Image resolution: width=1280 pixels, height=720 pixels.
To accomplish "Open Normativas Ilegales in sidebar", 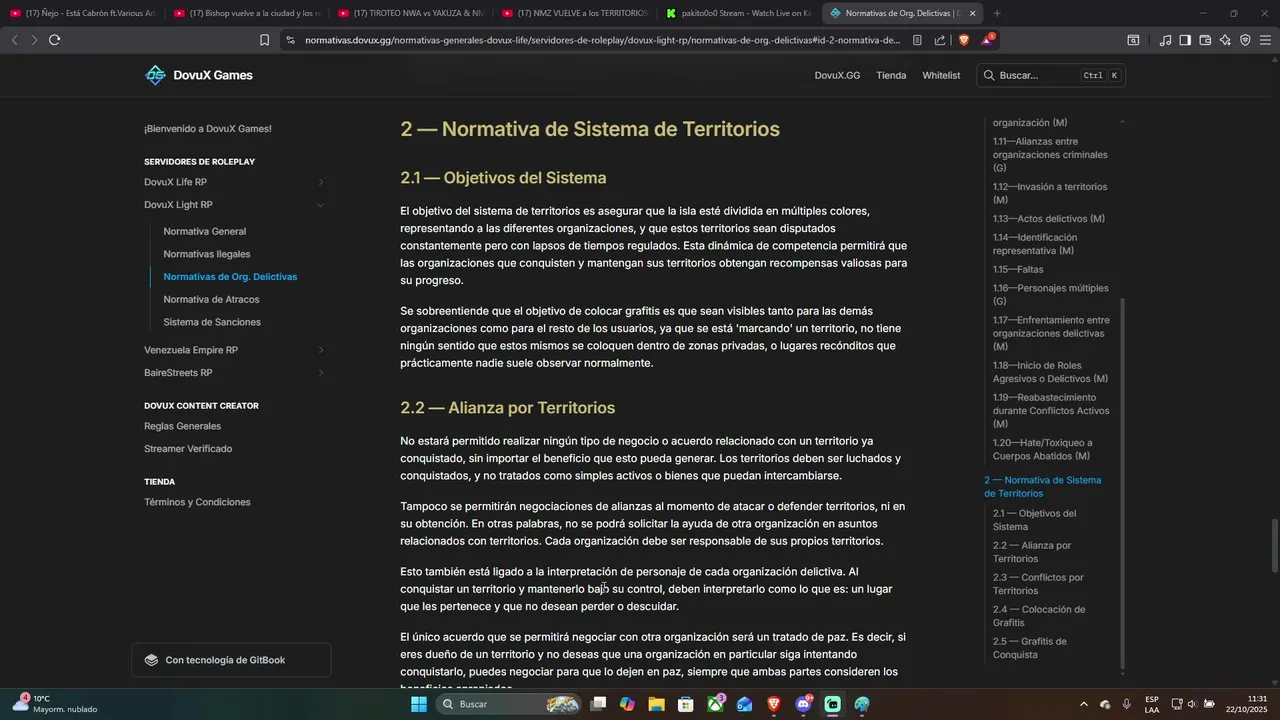I will point(207,254).
